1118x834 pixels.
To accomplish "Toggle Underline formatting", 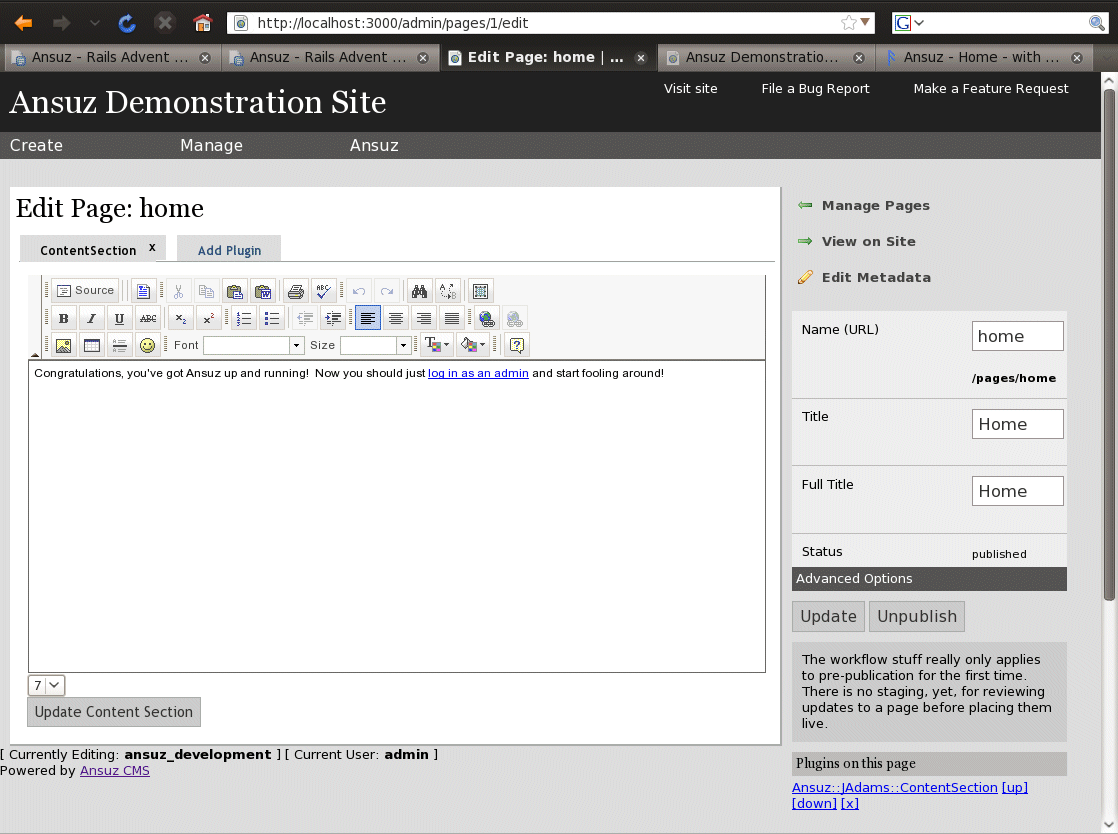I will (119, 318).
